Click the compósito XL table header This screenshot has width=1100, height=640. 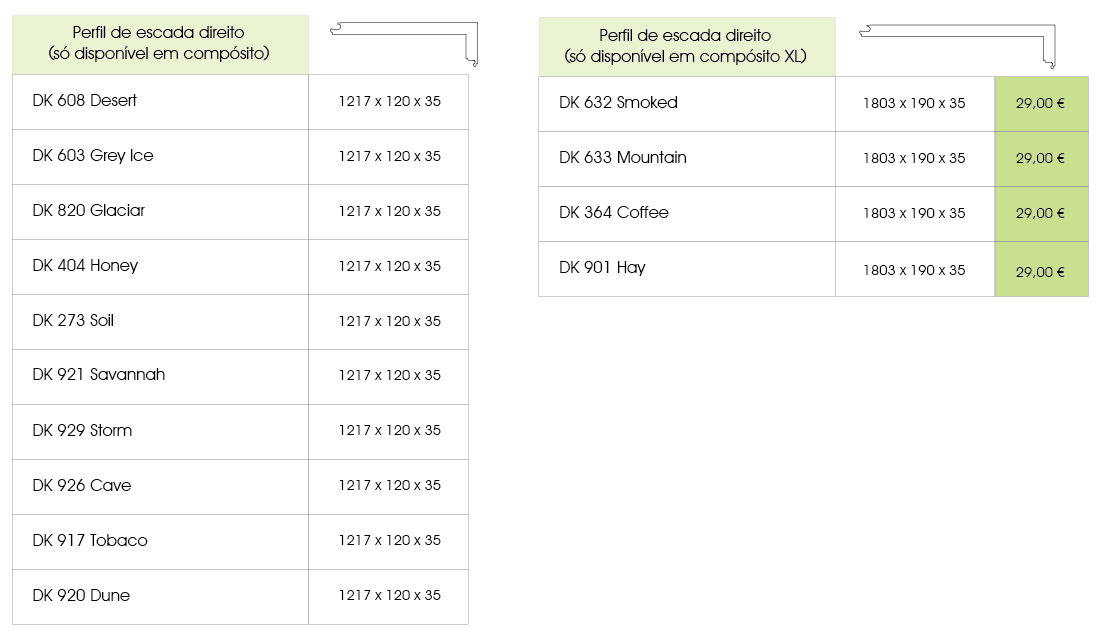click(x=686, y=46)
